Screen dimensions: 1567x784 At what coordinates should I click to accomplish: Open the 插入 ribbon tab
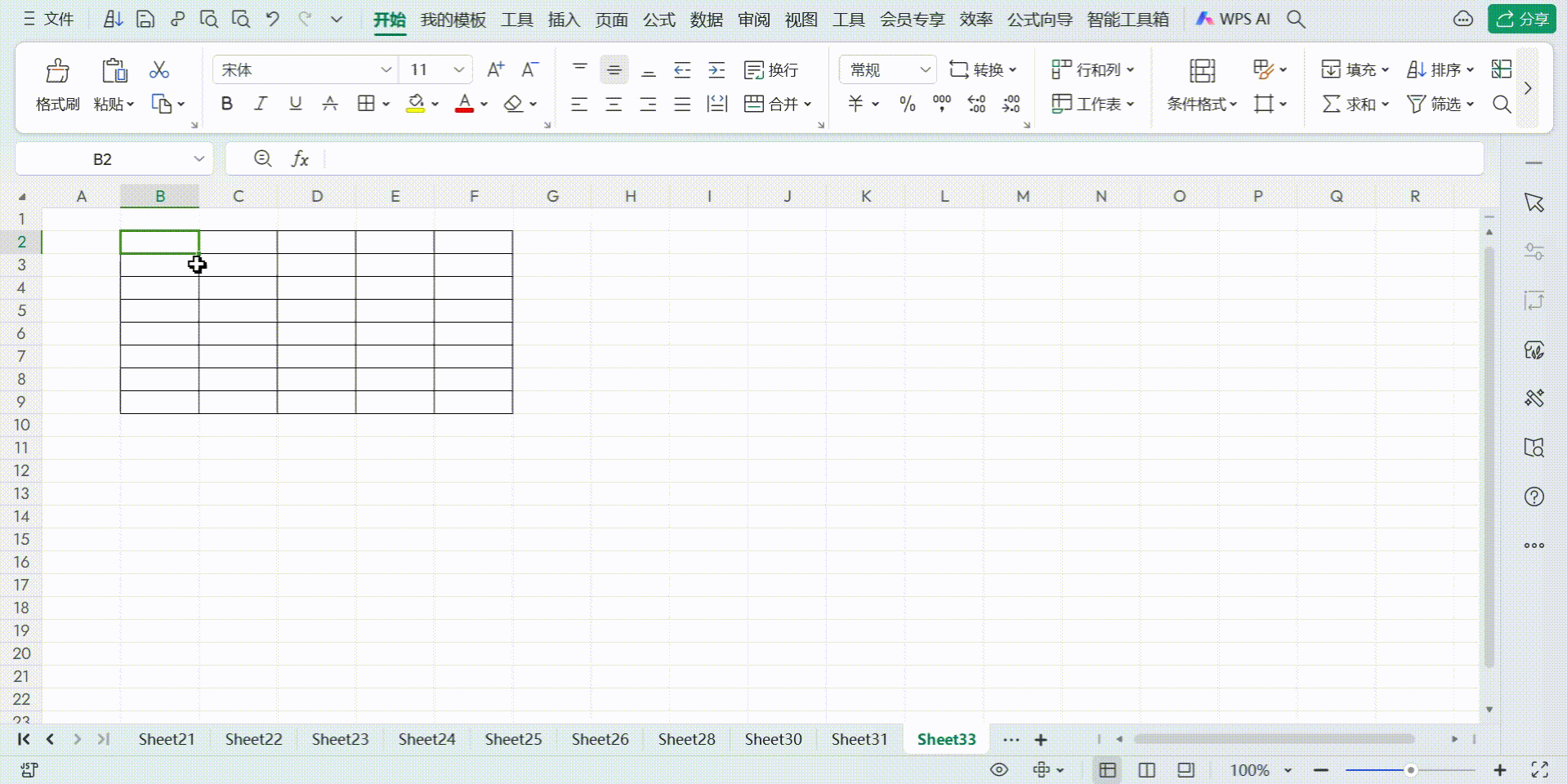click(x=564, y=20)
